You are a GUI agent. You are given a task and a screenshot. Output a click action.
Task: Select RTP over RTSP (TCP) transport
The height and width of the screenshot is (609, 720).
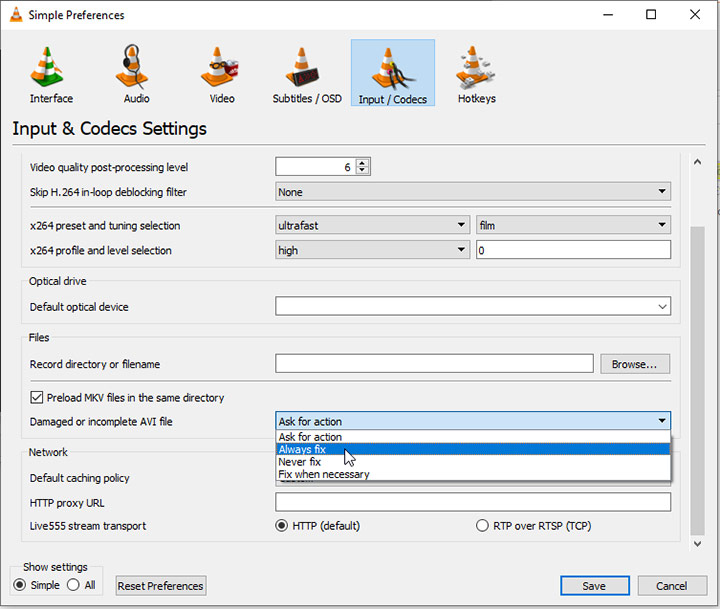(x=485, y=526)
